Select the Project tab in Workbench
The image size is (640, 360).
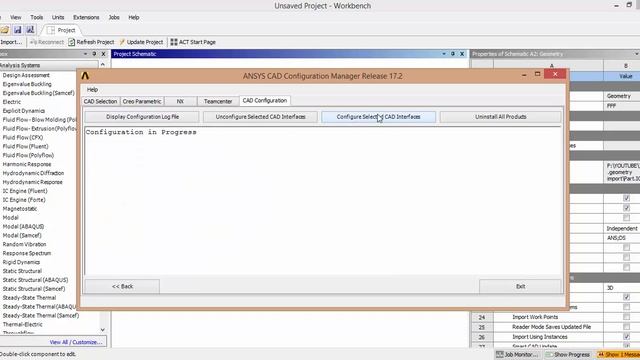[x=61, y=30]
